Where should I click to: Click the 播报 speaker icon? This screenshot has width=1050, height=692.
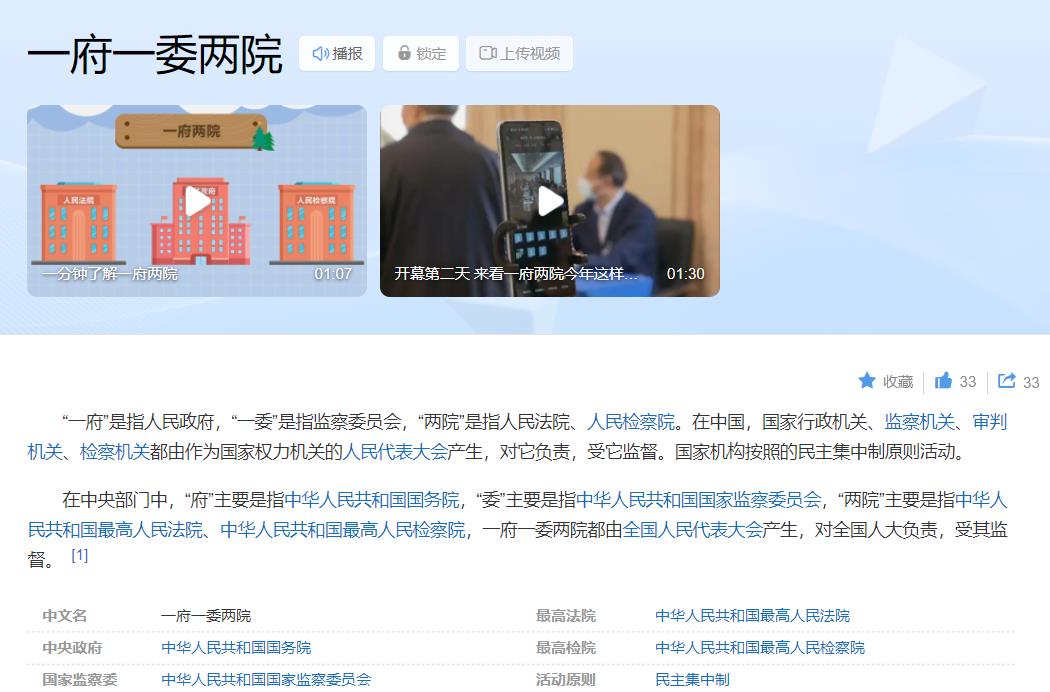click(320, 53)
